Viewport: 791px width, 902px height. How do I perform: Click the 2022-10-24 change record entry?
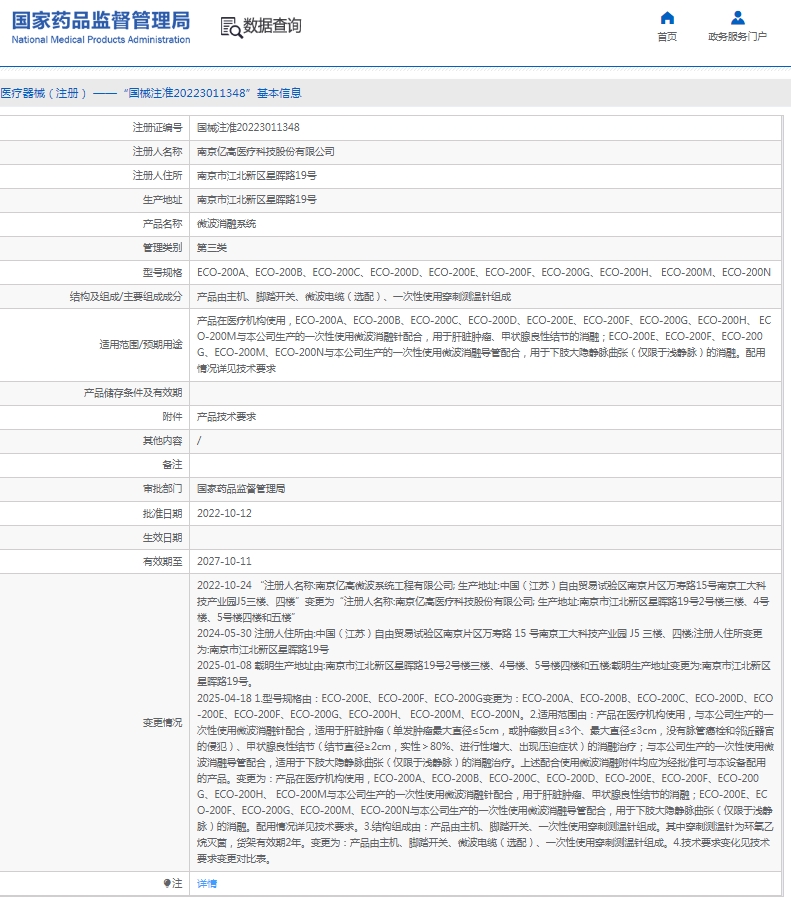pyautogui.click(x=483, y=601)
